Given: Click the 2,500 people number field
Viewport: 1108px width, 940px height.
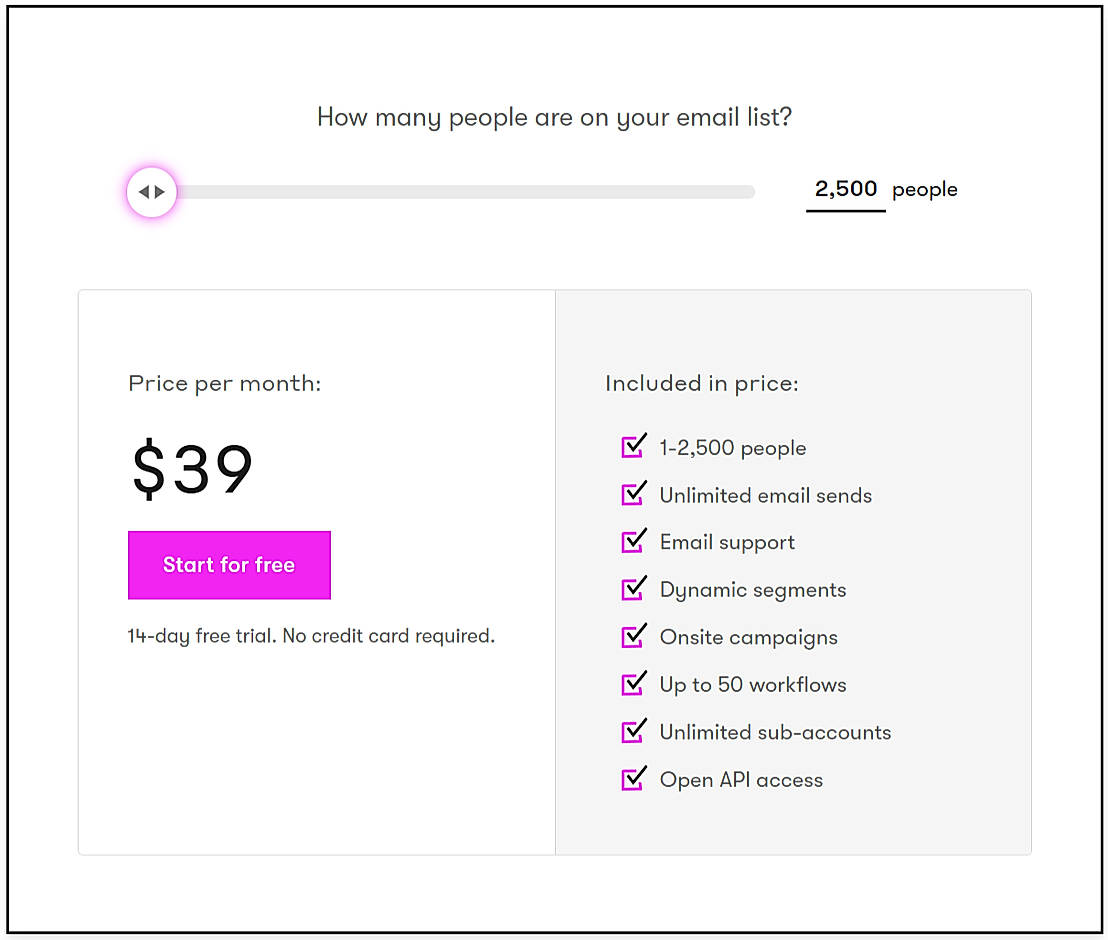Looking at the screenshot, I should [845, 189].
